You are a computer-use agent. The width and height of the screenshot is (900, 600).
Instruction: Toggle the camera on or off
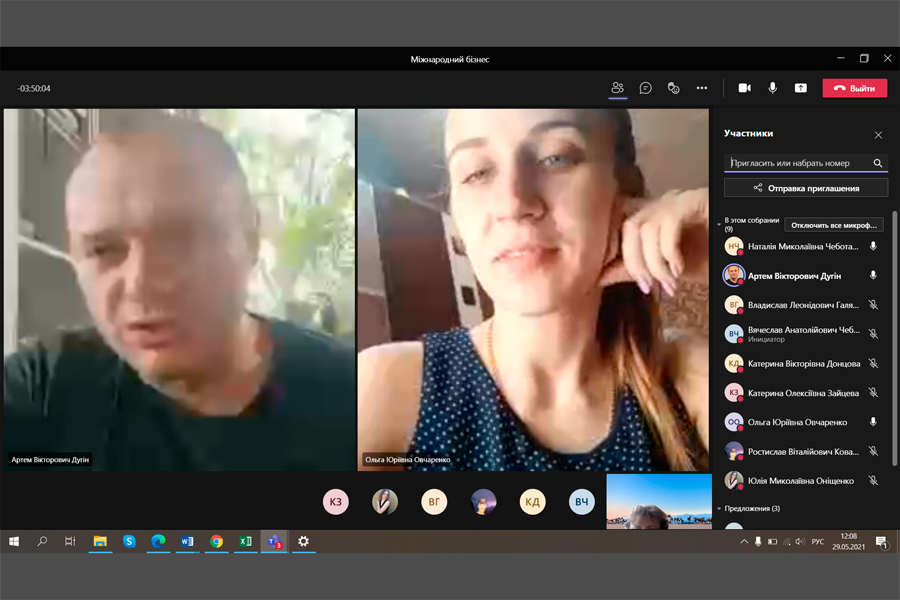744,88
